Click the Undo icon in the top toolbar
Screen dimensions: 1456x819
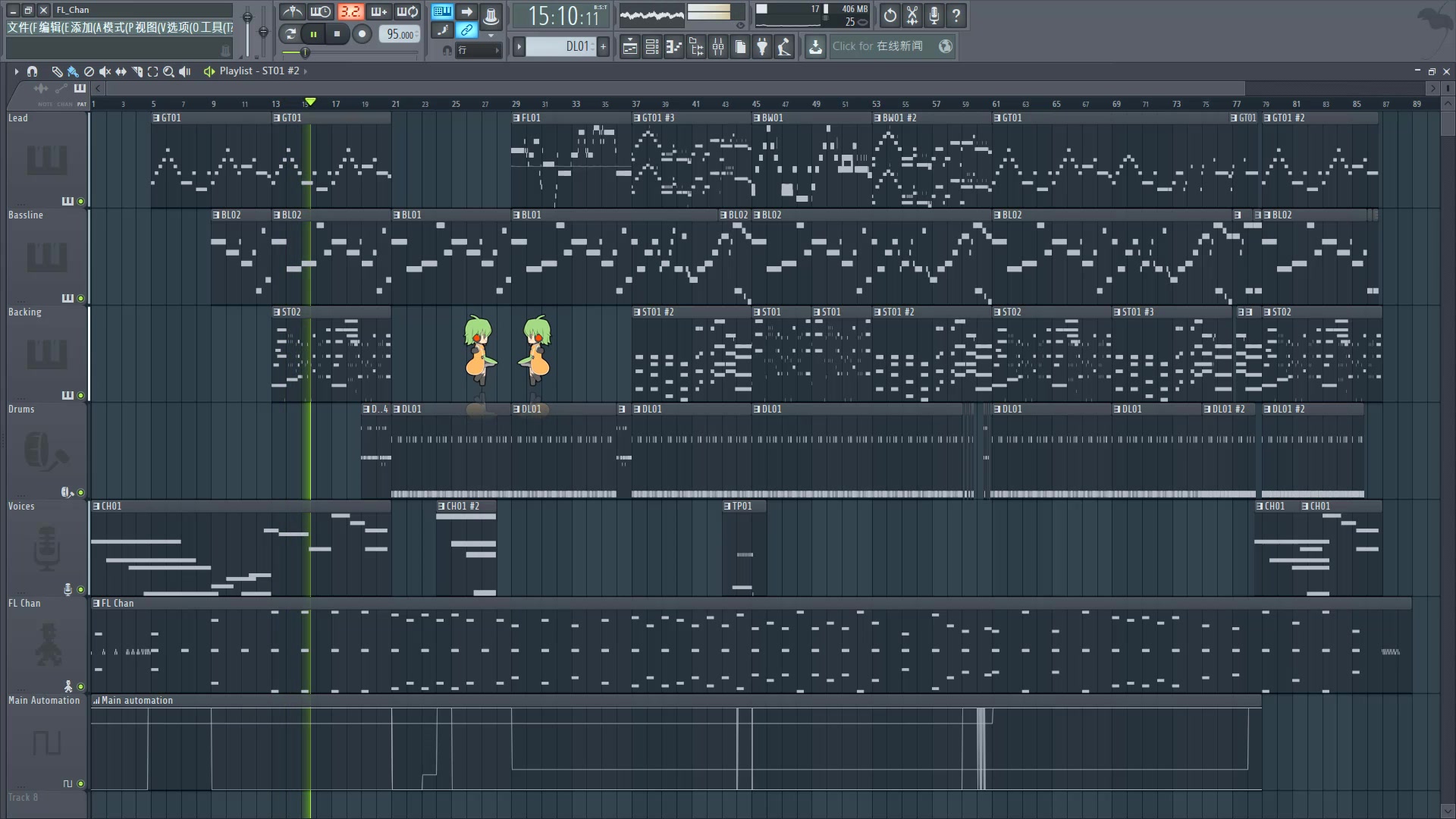tap(890, 16)
